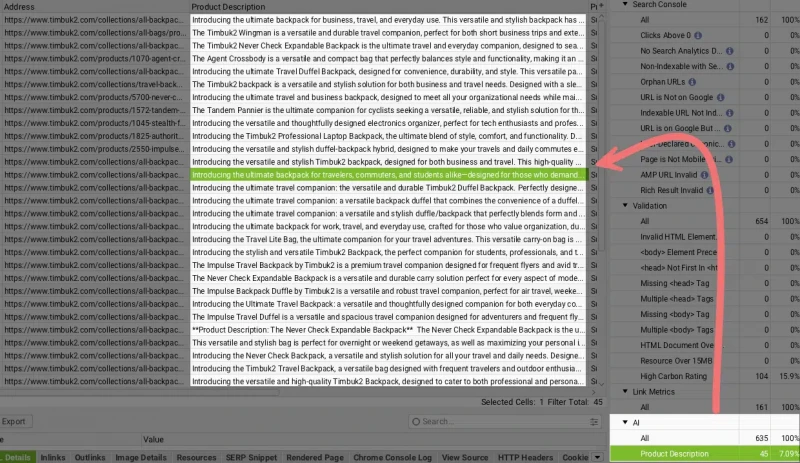Select the Multiple <body> Tags filter
The width and height of the screenshot is (800, 463).
705,330
